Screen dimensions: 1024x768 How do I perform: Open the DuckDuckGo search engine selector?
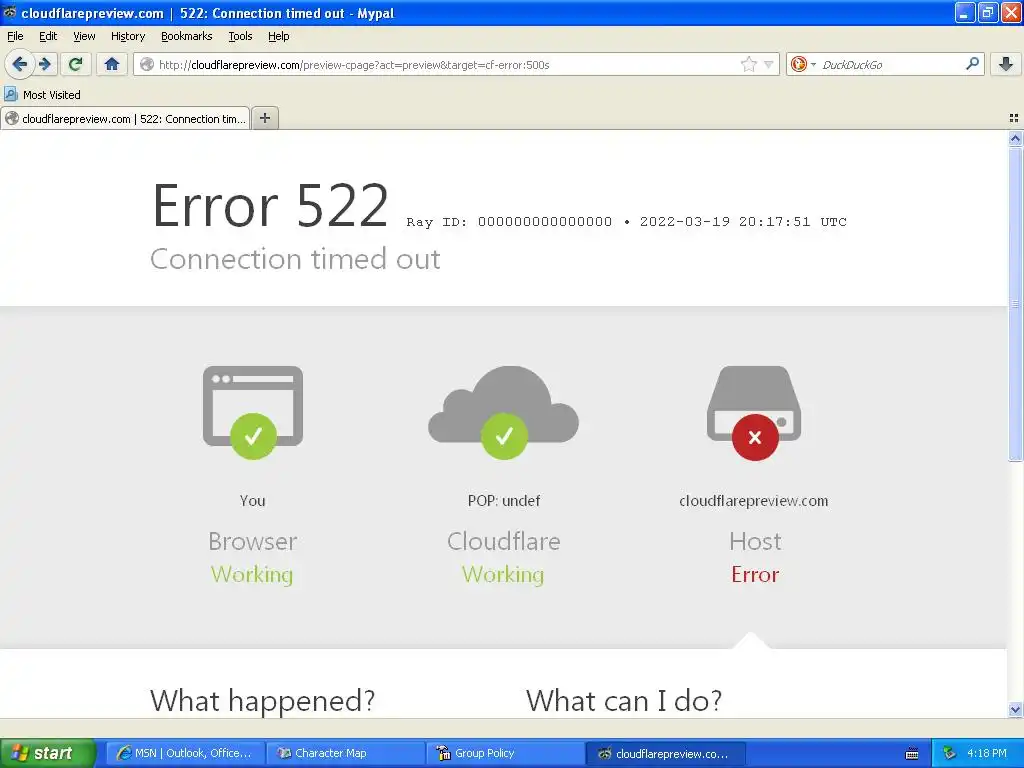tap(803, 64)
